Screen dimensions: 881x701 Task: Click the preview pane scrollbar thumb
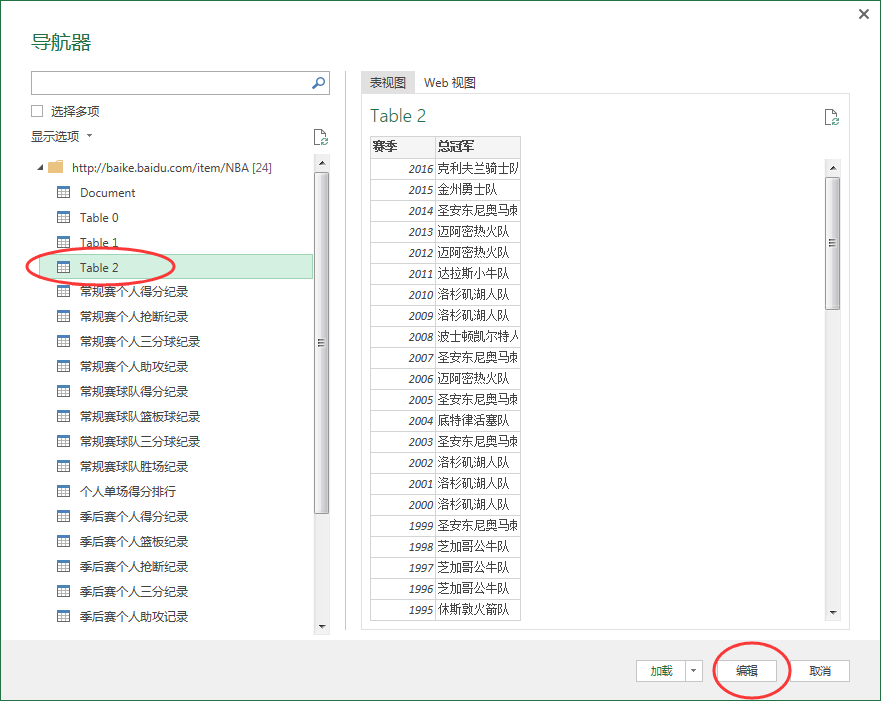click(833, 243)
